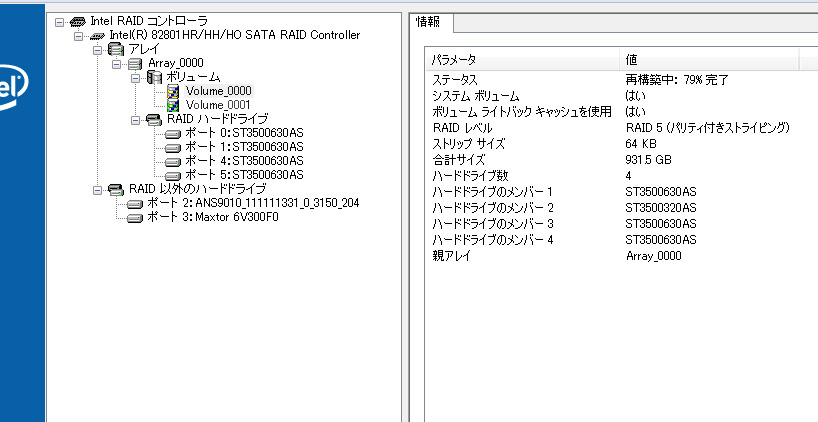Click the 931.5 GB value

[648, 160]
